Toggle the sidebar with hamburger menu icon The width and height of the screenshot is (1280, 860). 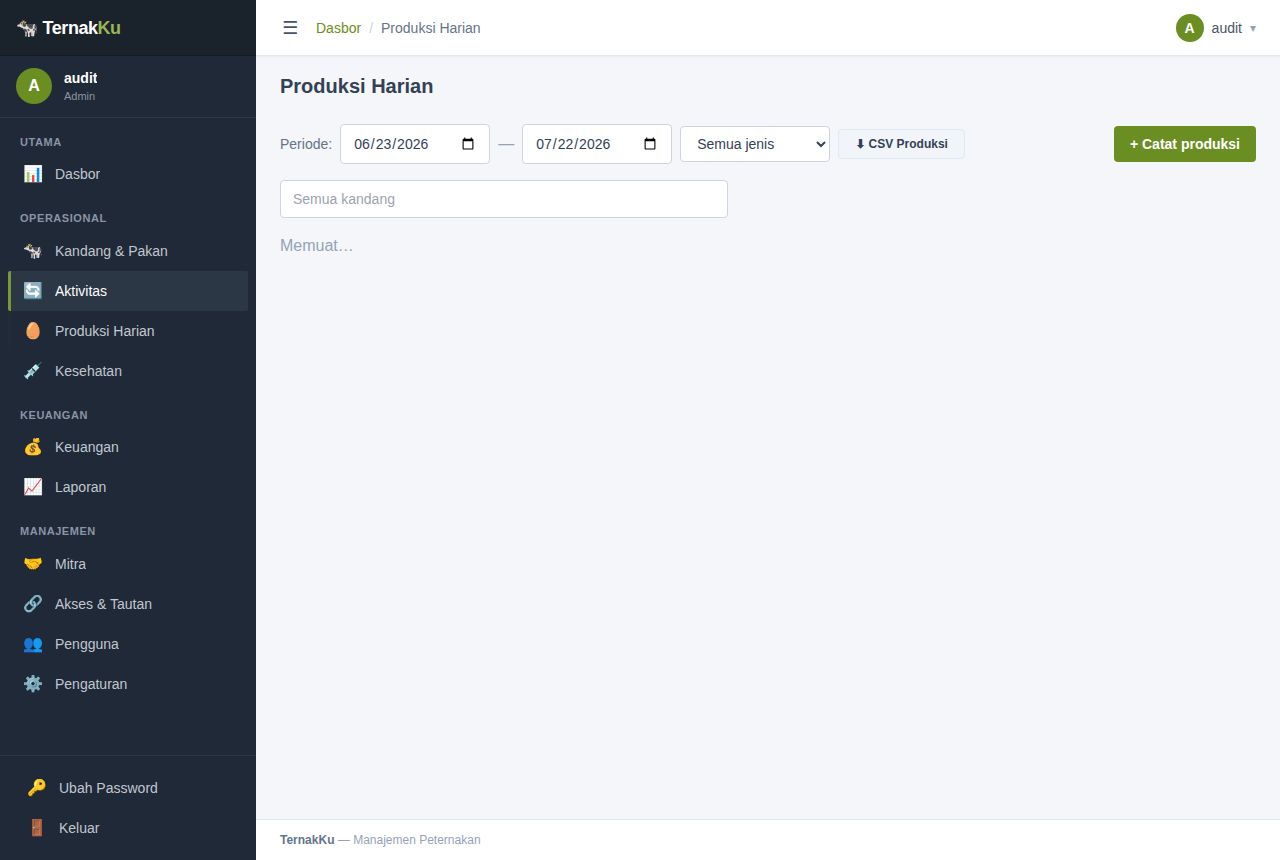coord(290,28)
